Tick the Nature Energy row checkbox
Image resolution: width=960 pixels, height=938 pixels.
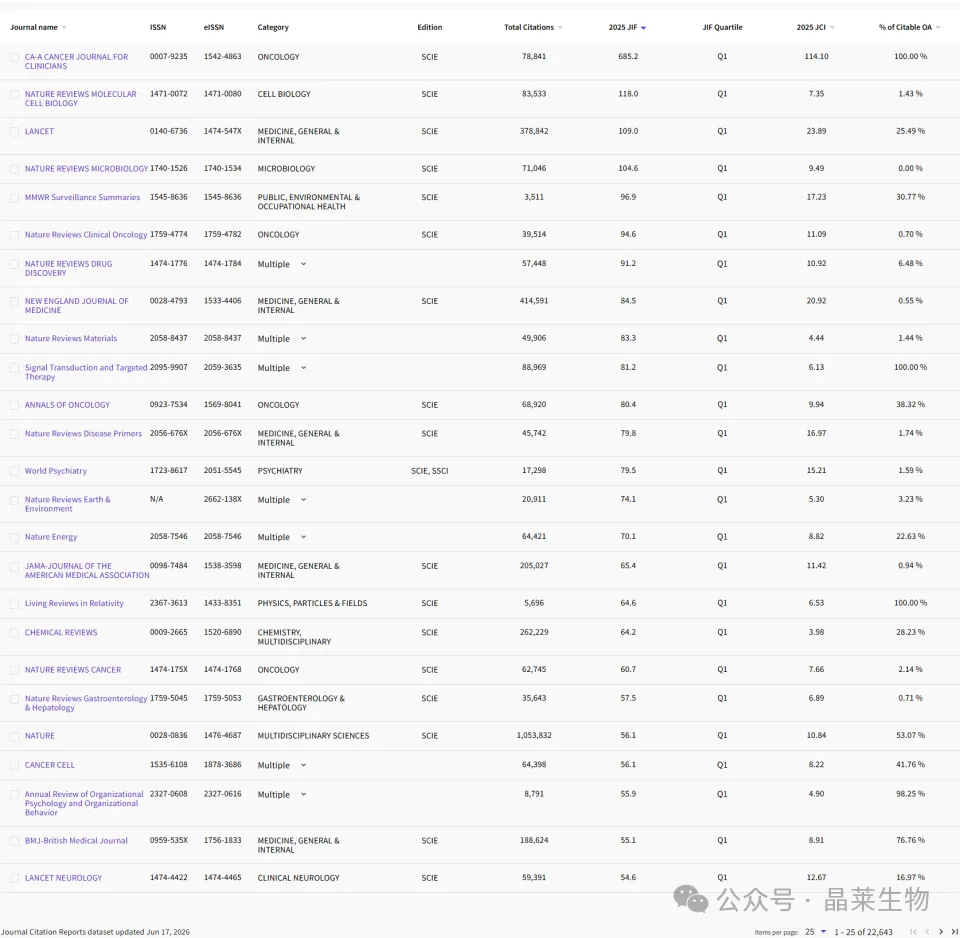tap(14, 537)
